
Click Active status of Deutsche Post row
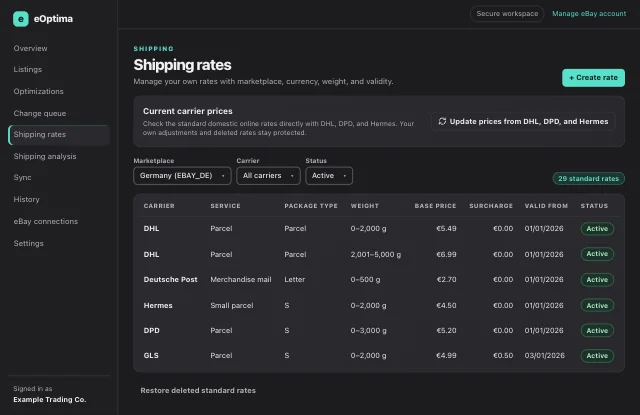coord(597,280)
